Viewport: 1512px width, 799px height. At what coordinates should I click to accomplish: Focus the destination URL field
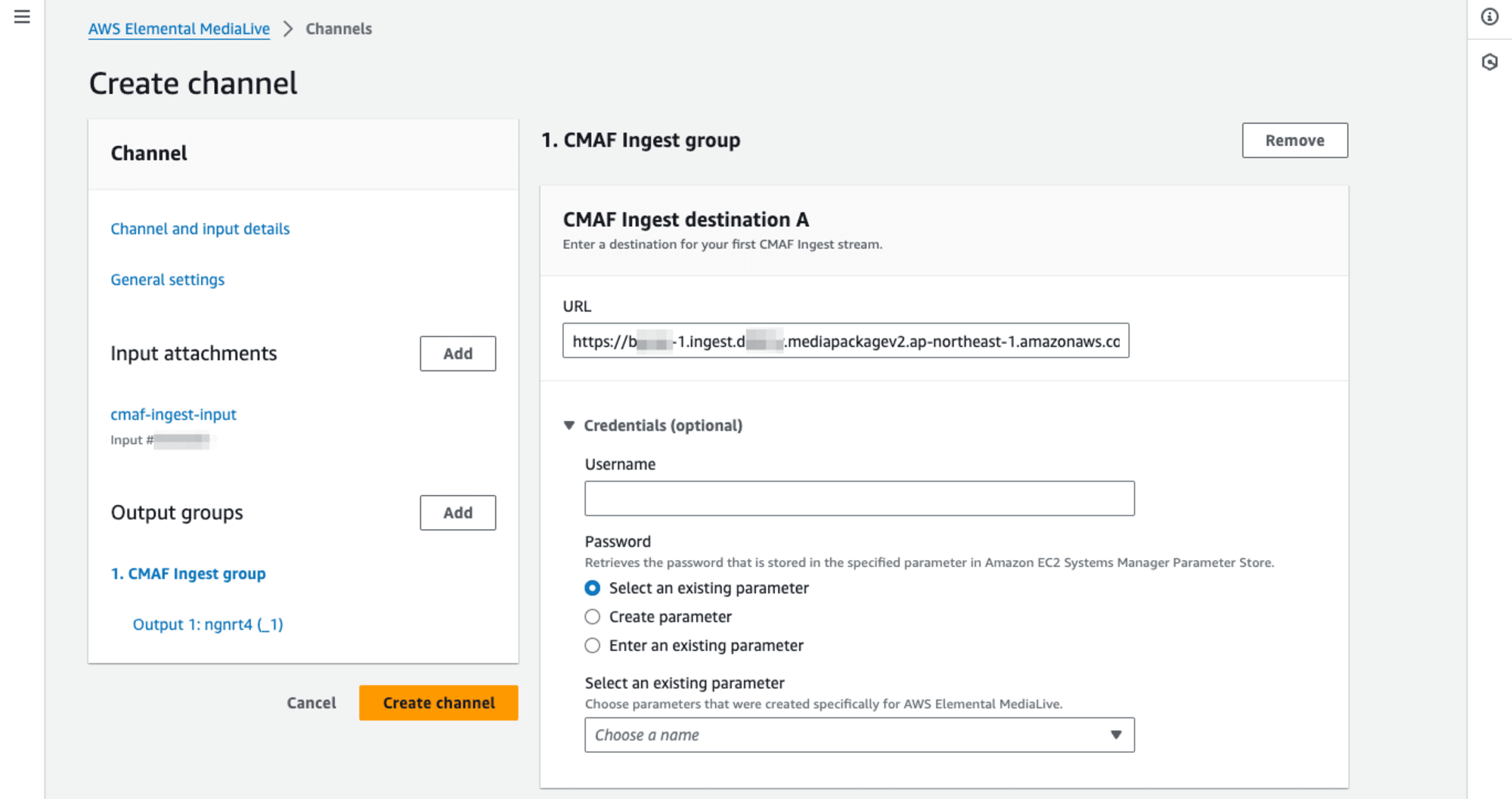[x=846, y=341]
